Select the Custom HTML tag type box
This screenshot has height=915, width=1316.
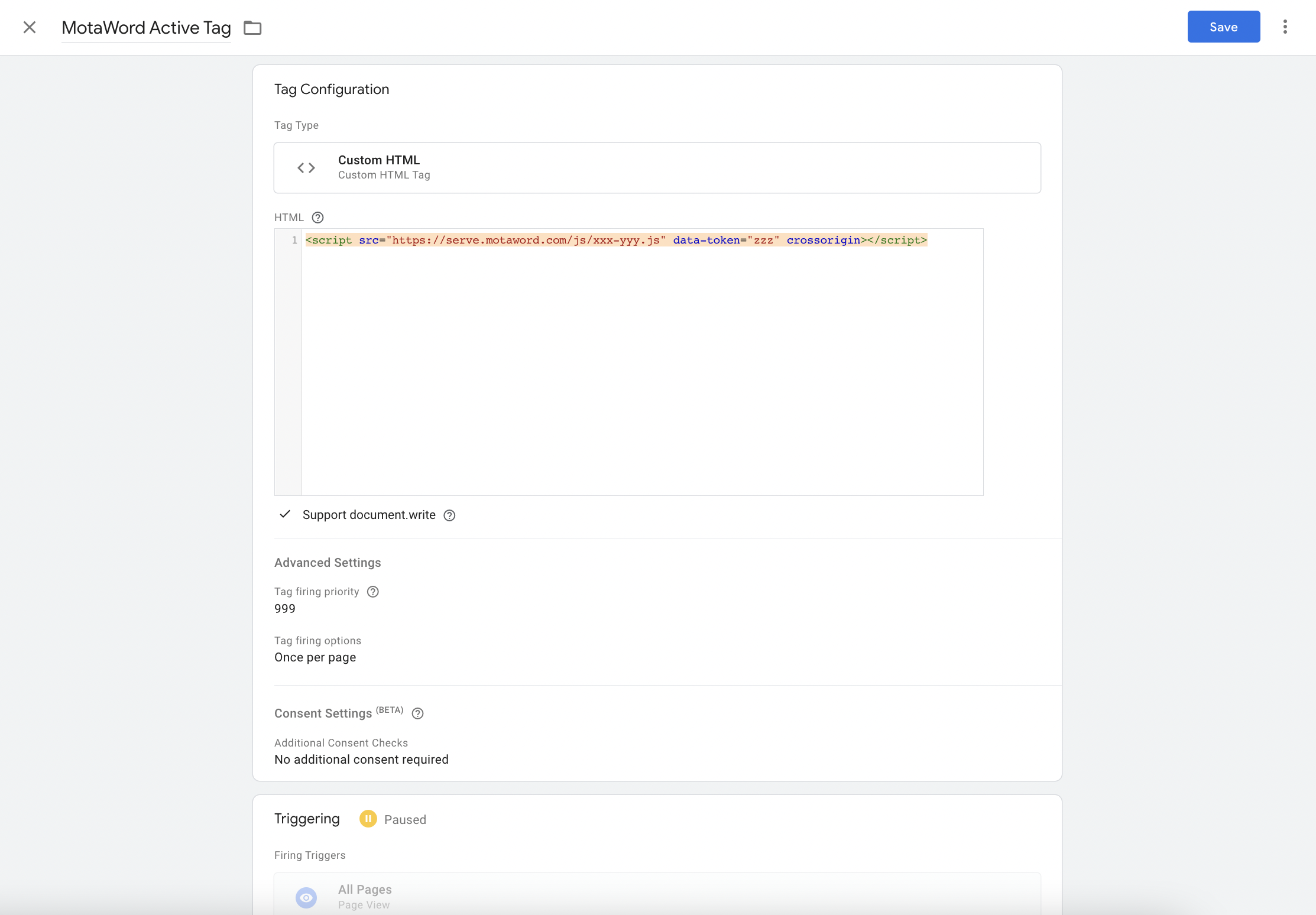tap(656, 168)
